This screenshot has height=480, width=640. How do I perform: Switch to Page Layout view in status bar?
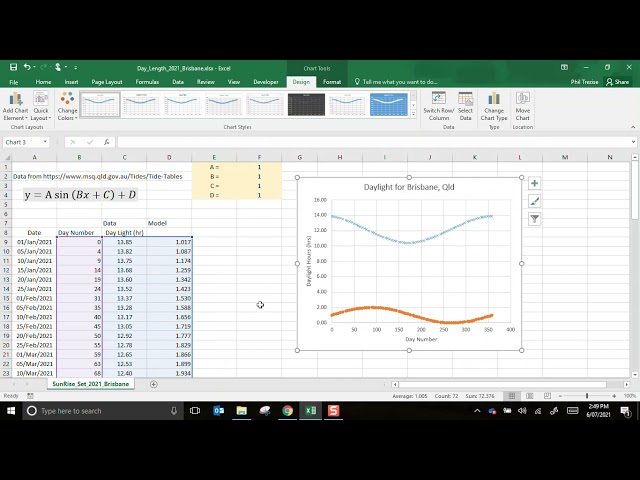(529, 396)
